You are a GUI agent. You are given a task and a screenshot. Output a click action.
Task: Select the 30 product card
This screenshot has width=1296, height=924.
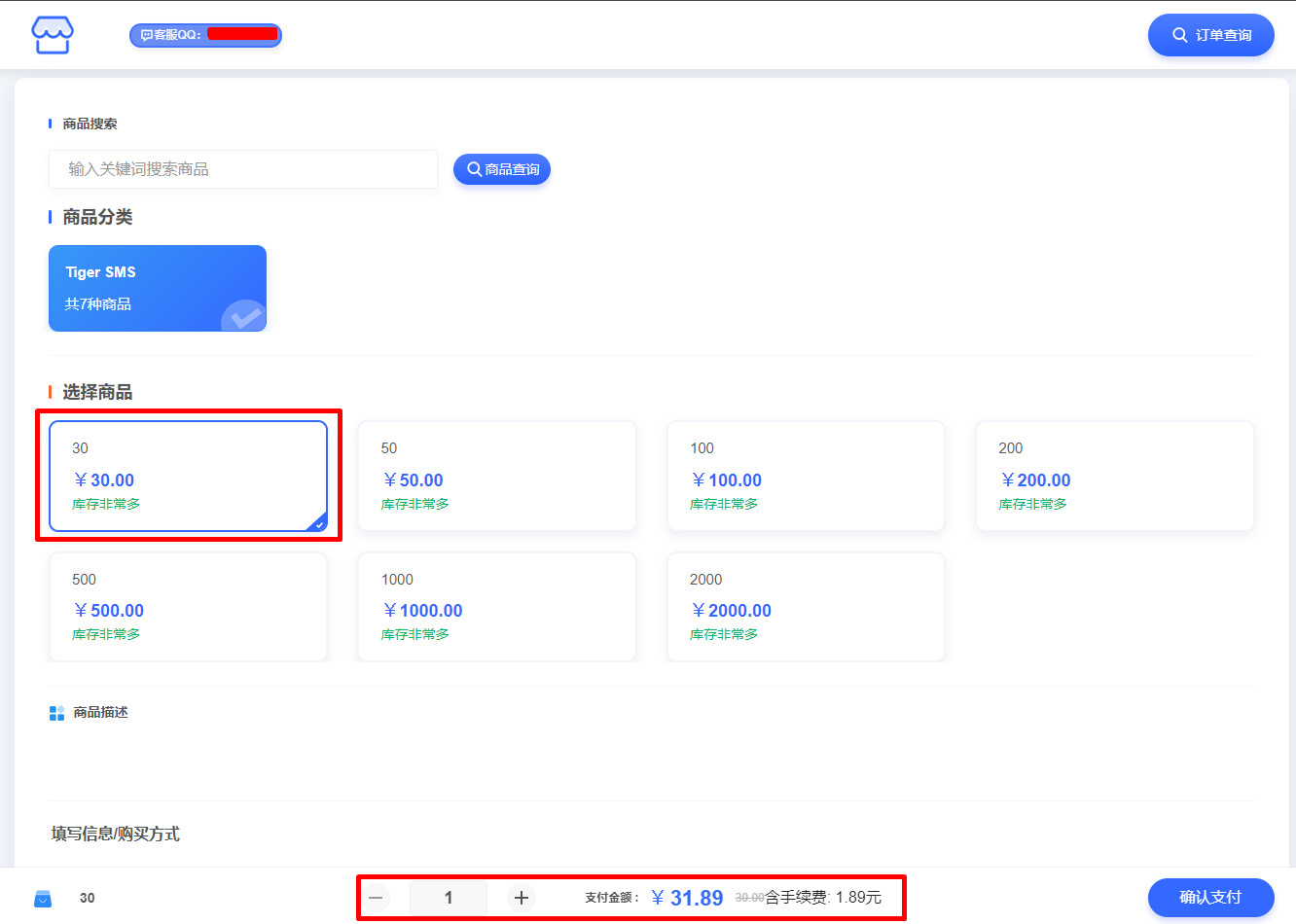pos(188,476)
